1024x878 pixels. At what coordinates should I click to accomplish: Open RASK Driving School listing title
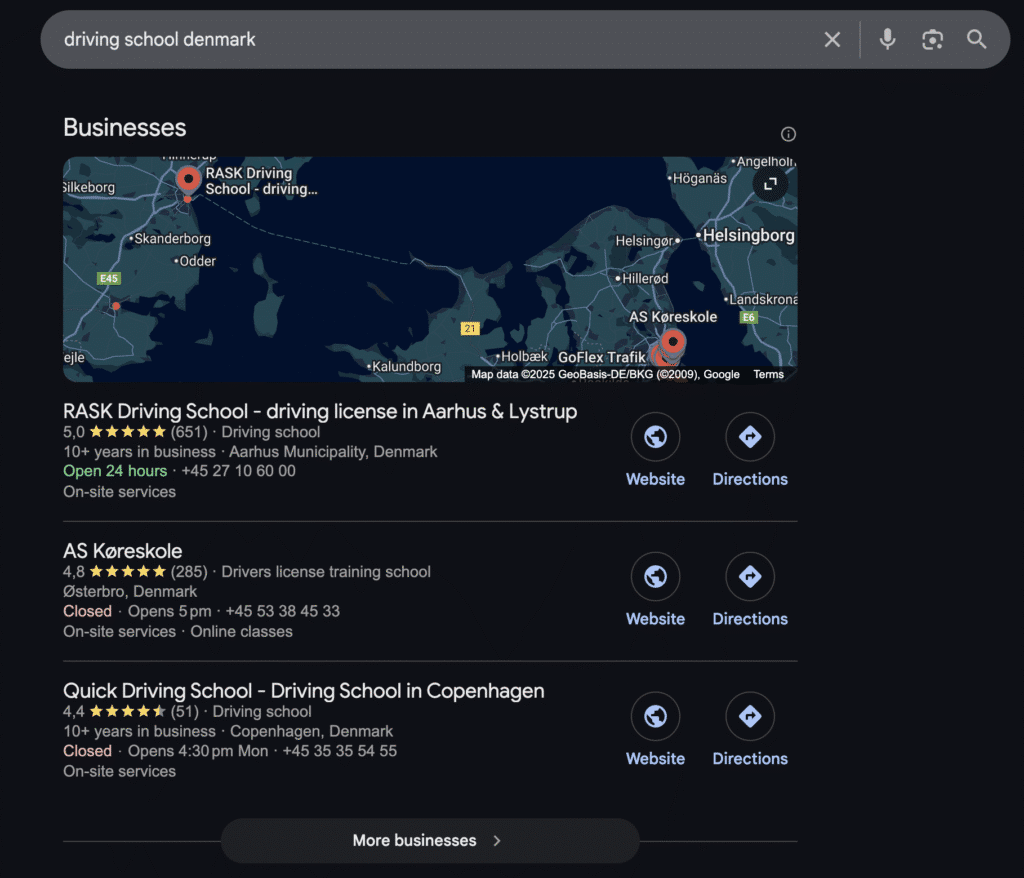[x=320, y=411]
